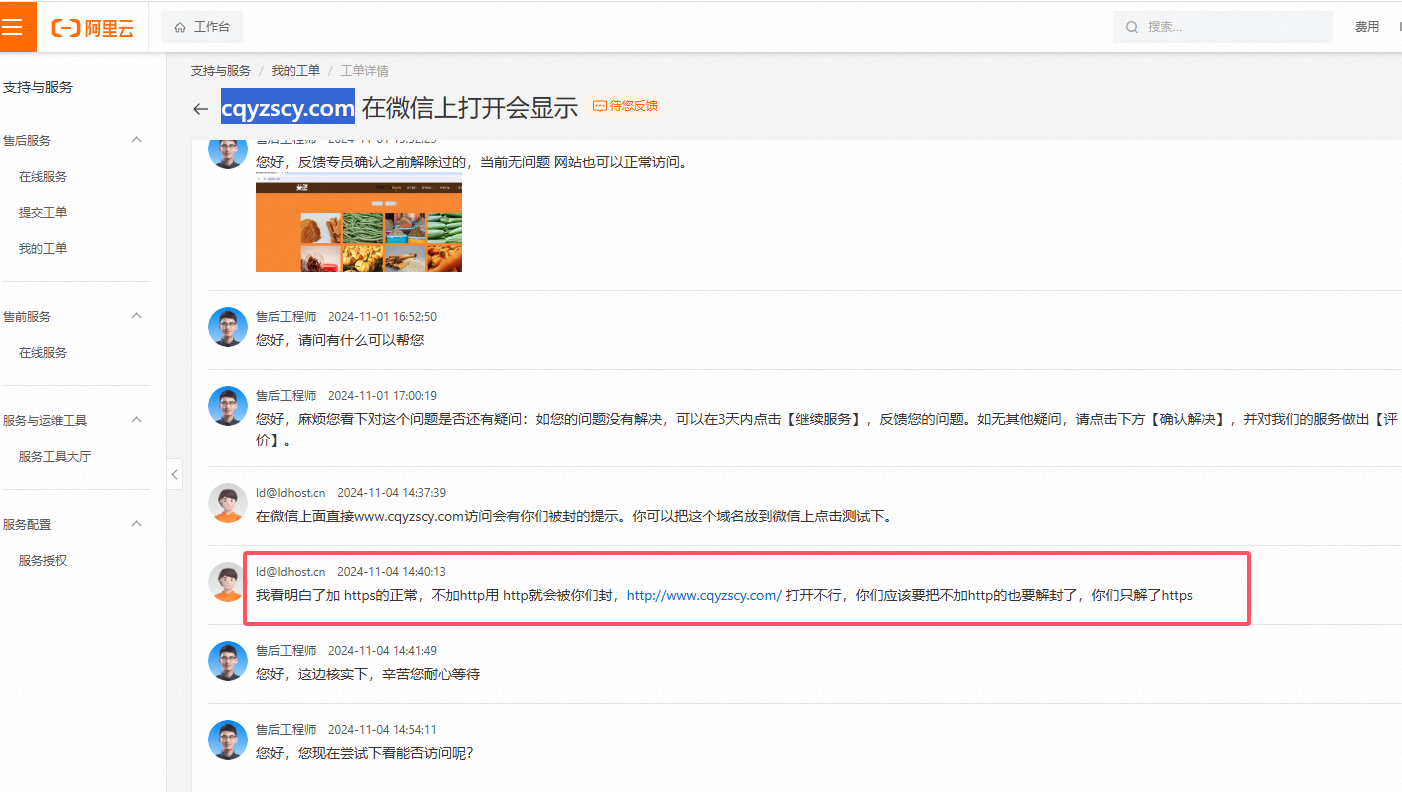1402x792 pixels.
Task: Open 我的工单 in the sidebar
Action: click(43, 249)
